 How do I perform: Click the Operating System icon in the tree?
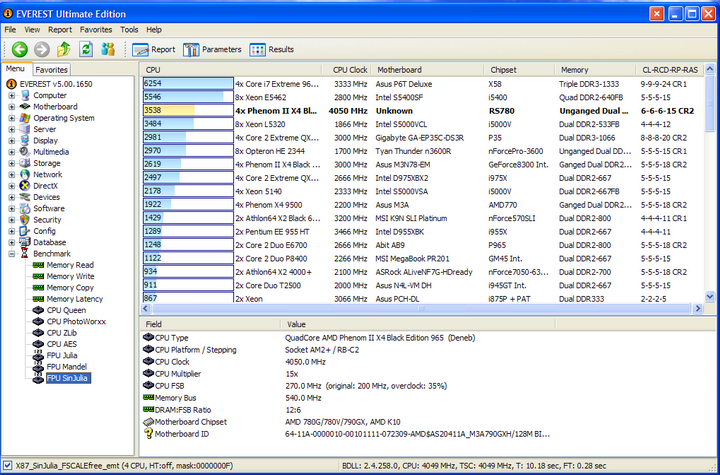25,118
